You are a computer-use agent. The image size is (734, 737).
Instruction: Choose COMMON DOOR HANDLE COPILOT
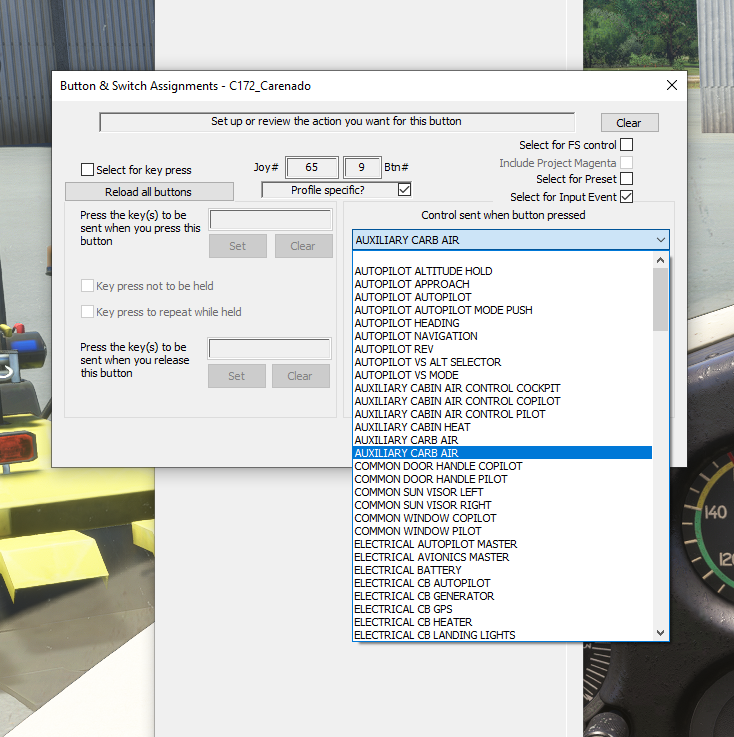(502, 466)
